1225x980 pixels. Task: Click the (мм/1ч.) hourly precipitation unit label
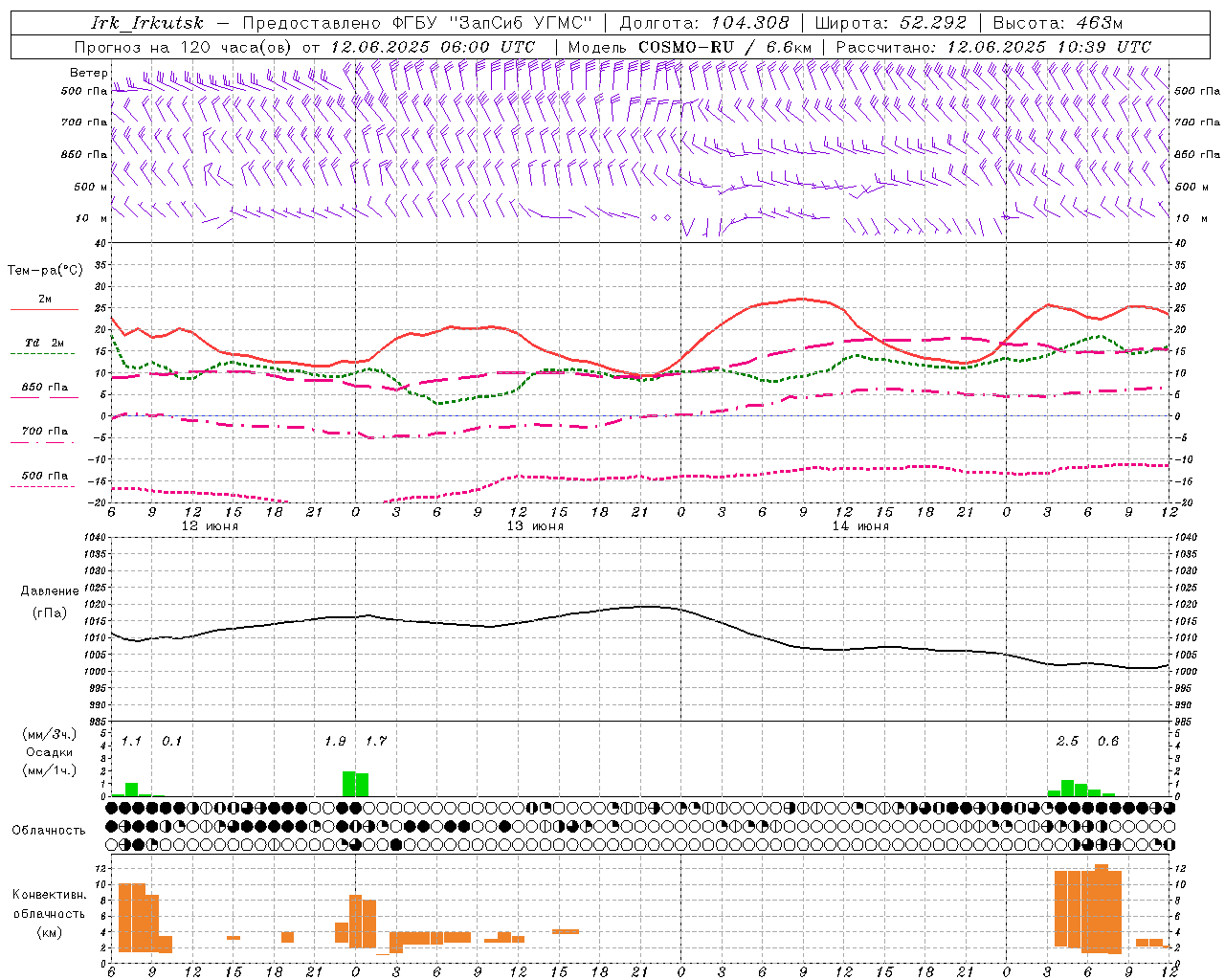[50, 770]
